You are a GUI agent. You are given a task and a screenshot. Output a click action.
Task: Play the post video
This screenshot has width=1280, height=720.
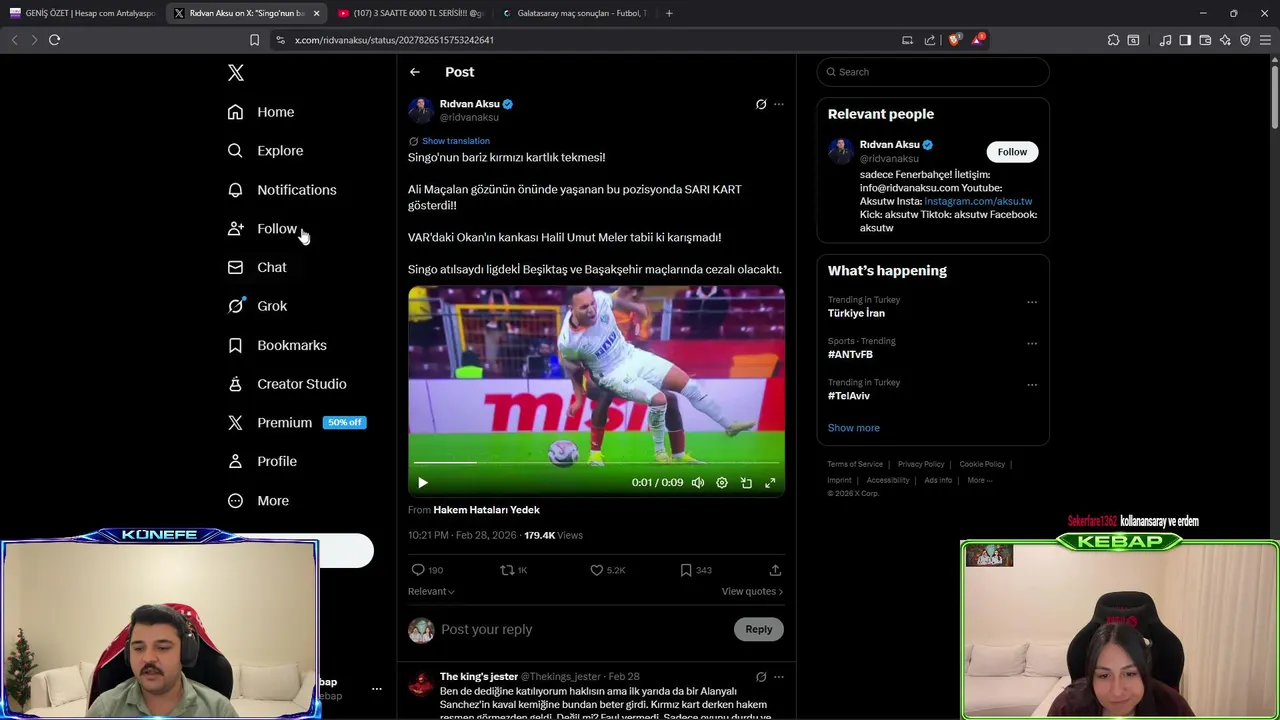pos(423,483)
